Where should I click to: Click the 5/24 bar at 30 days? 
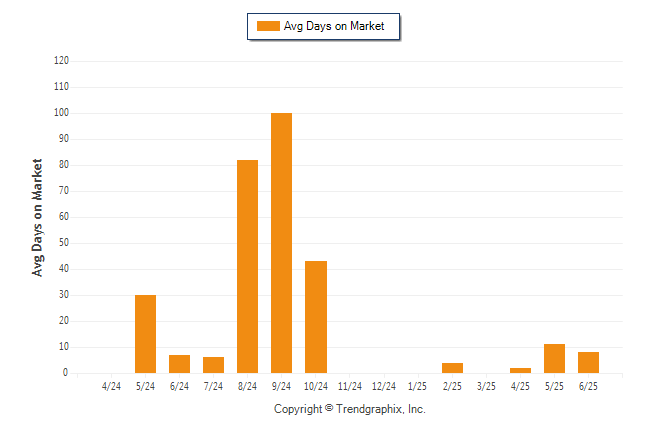click(145, 334)
